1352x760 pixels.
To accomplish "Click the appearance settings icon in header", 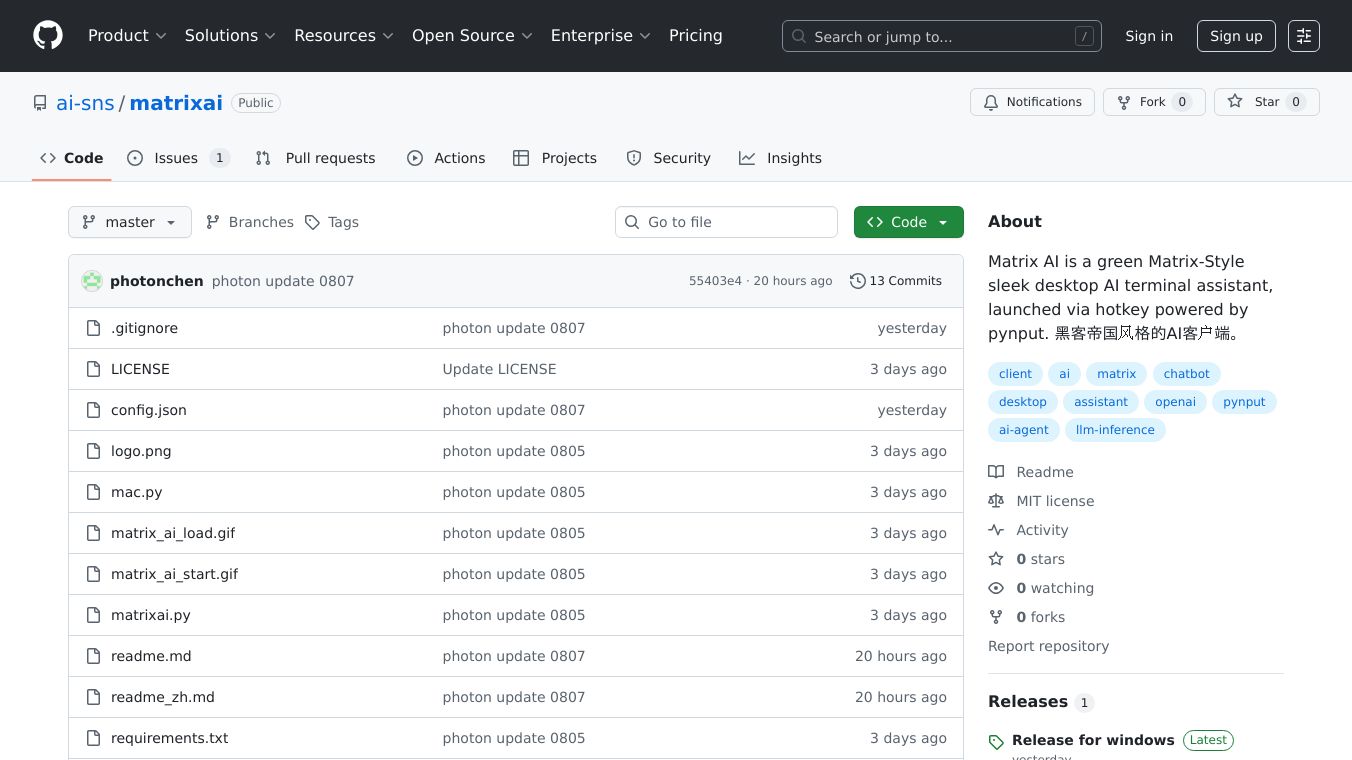I will click(x=1303, y=36).
